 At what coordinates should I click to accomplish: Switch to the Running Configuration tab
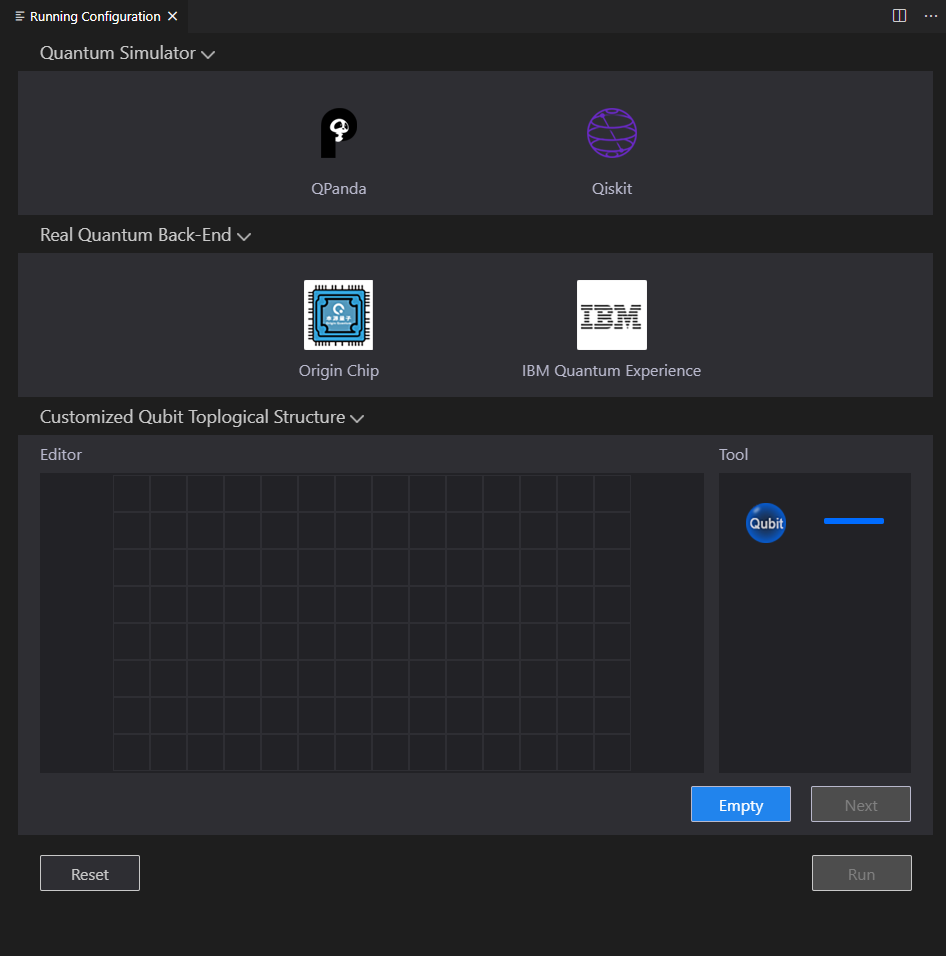pos(95,16)
